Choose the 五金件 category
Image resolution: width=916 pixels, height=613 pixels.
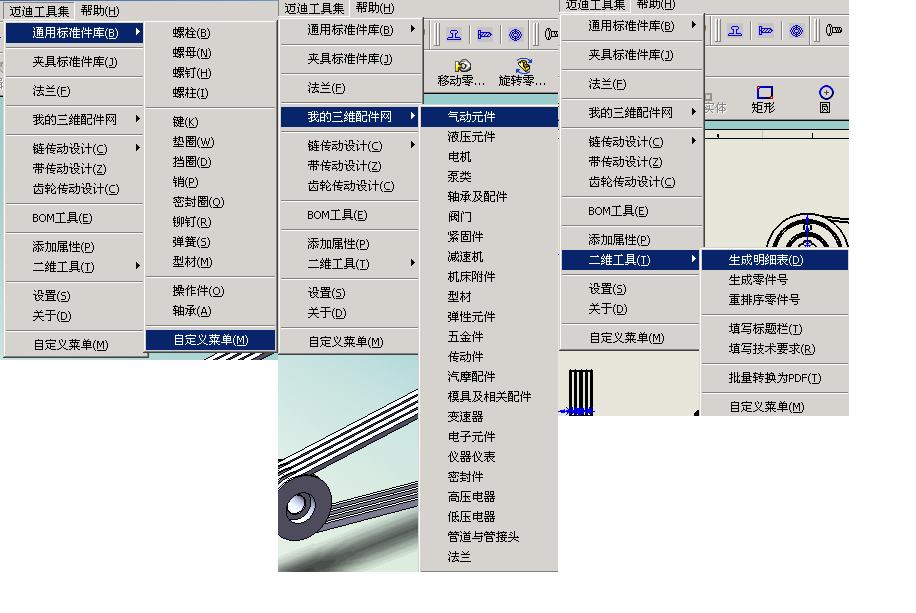pos(465,337)
